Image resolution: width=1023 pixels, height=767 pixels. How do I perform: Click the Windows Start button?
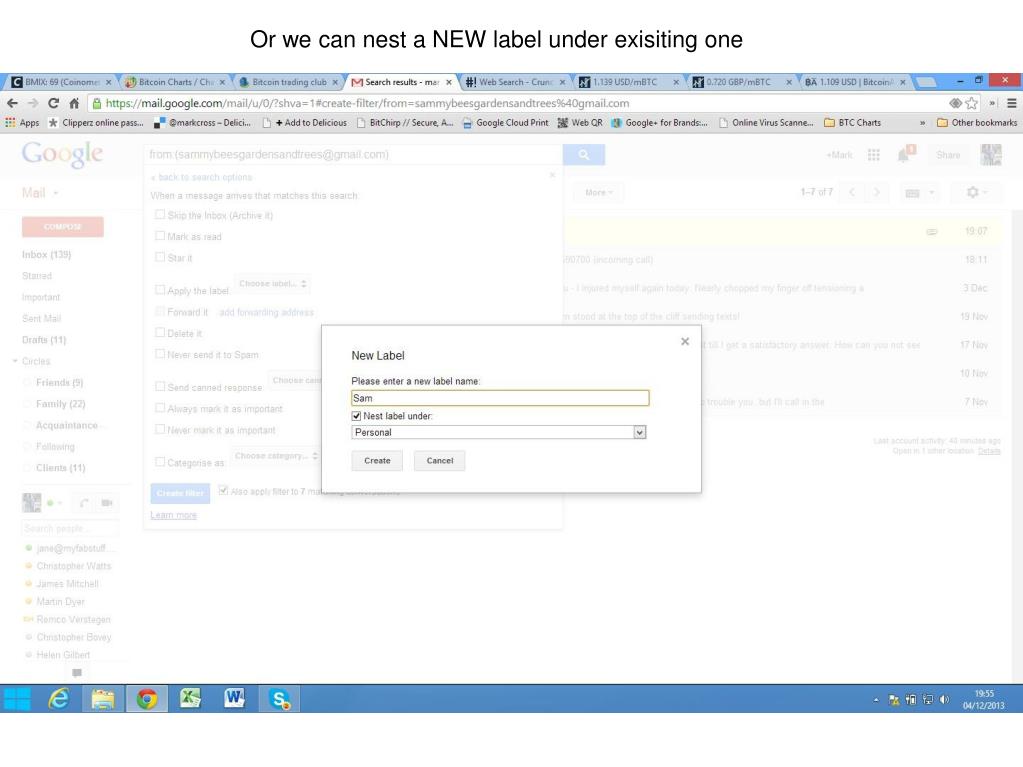click(17, 699)
